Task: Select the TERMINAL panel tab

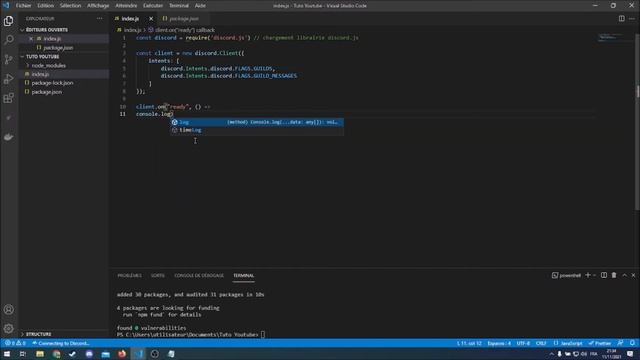Action: click(x=243, y=276)
